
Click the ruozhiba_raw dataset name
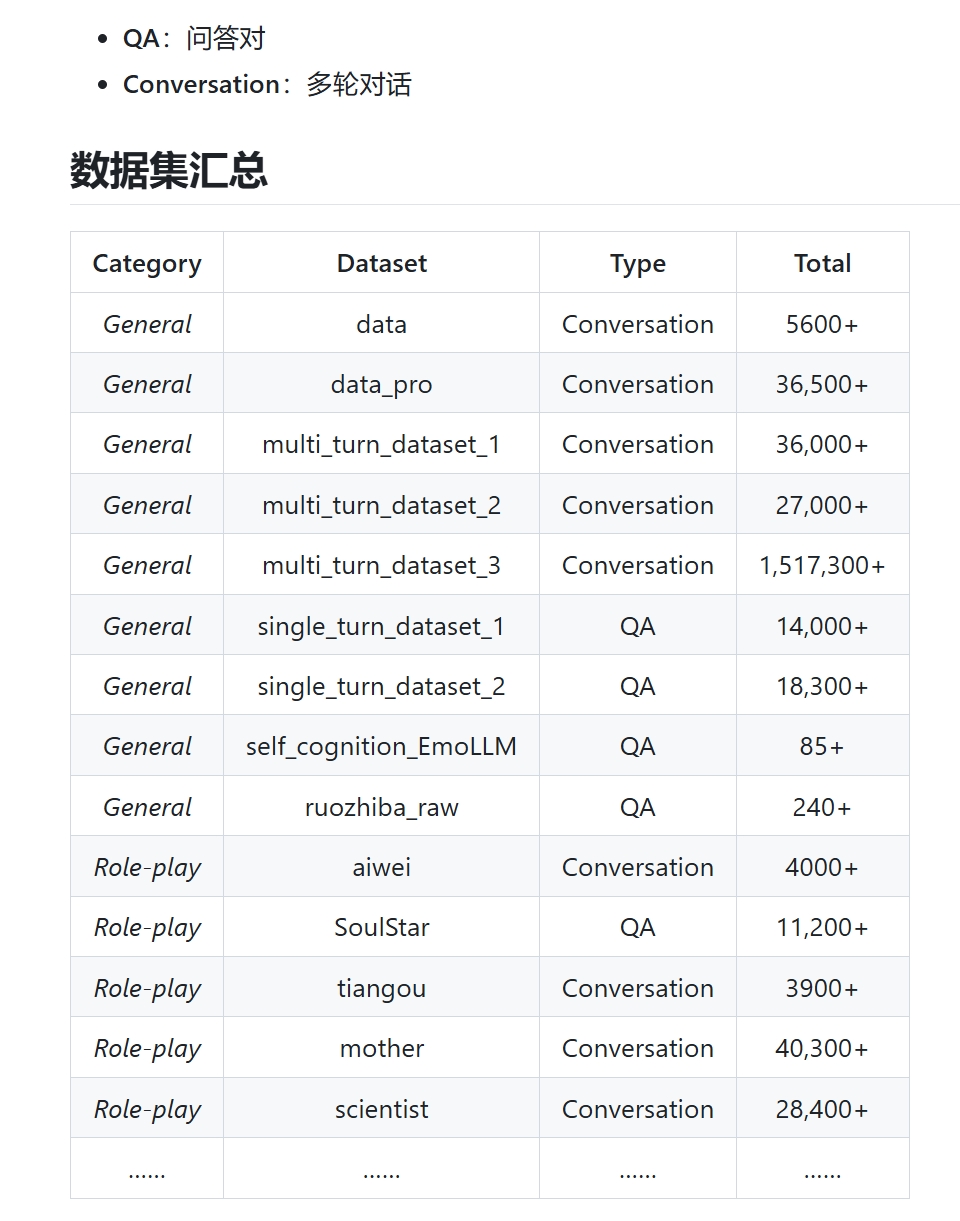click(x=381, y=807)
